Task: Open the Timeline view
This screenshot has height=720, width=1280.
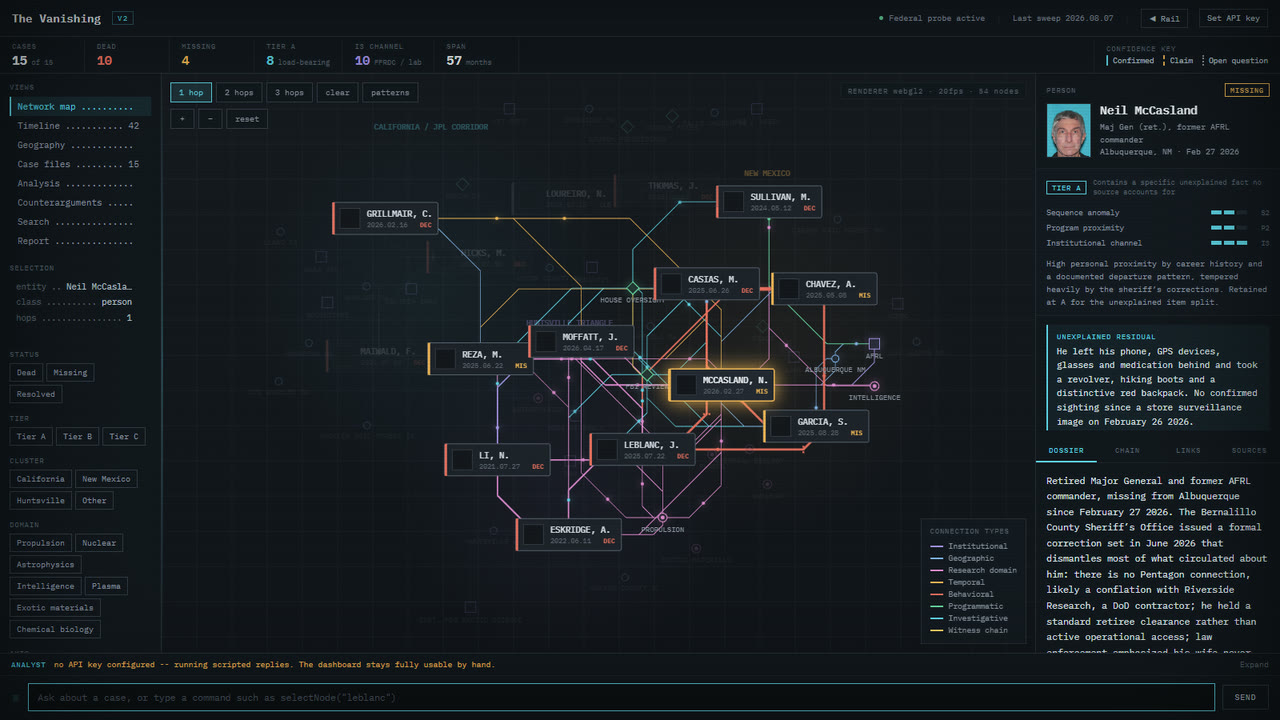Action: click(78, 126)
